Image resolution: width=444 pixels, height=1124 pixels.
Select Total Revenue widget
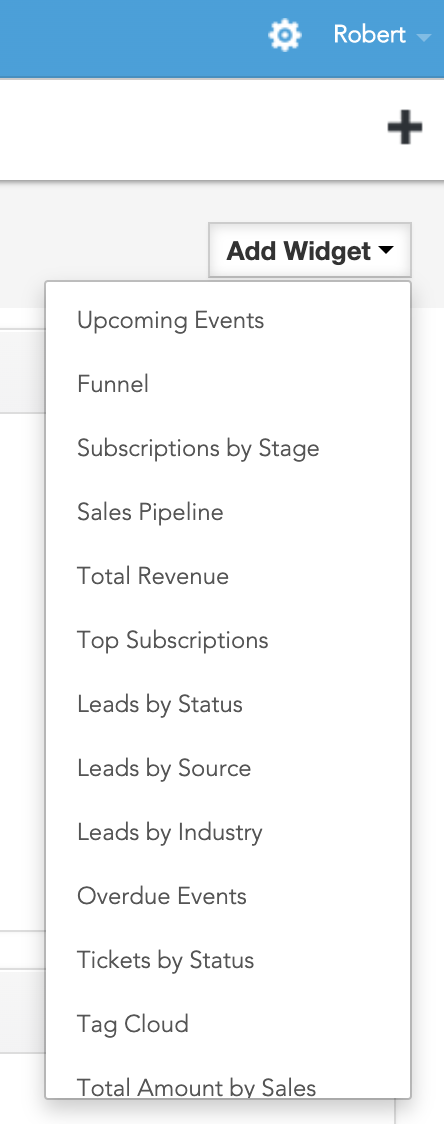153,576
